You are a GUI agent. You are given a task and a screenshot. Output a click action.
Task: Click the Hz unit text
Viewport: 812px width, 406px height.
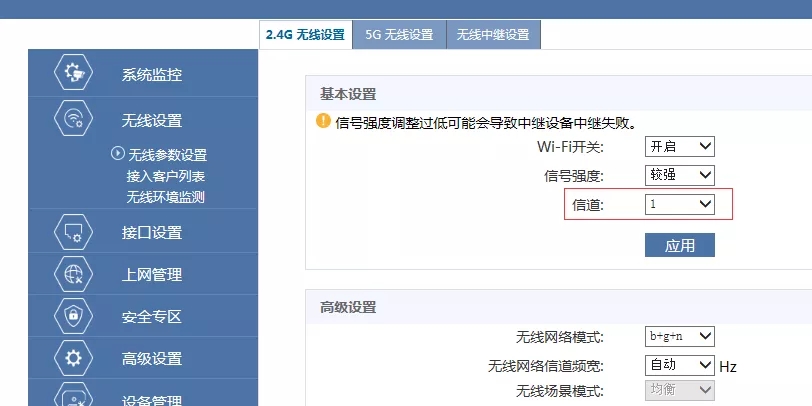[728, 367]
